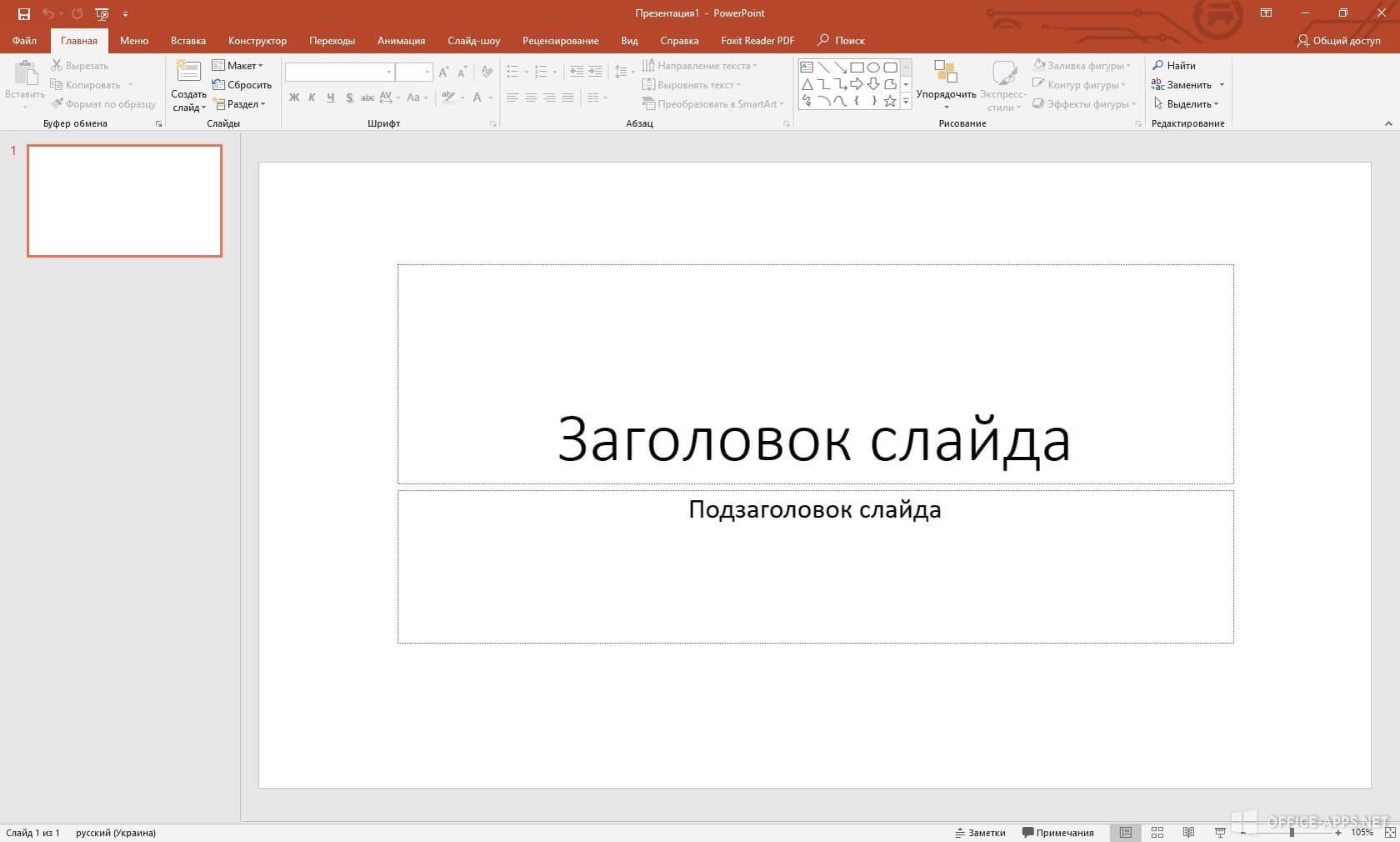1400x842 pixels.
Task: Toggle bold formatting (Ж)
Action: (x=294, y=98)
